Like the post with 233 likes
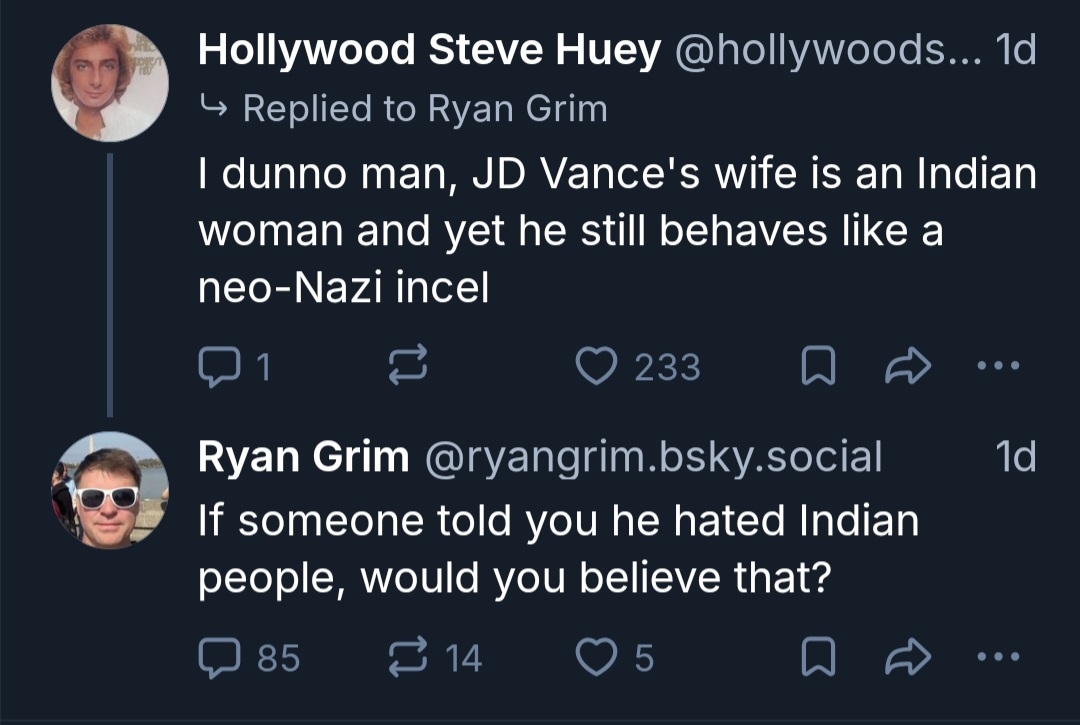The image size is (1080, 725). pos(595,368)
